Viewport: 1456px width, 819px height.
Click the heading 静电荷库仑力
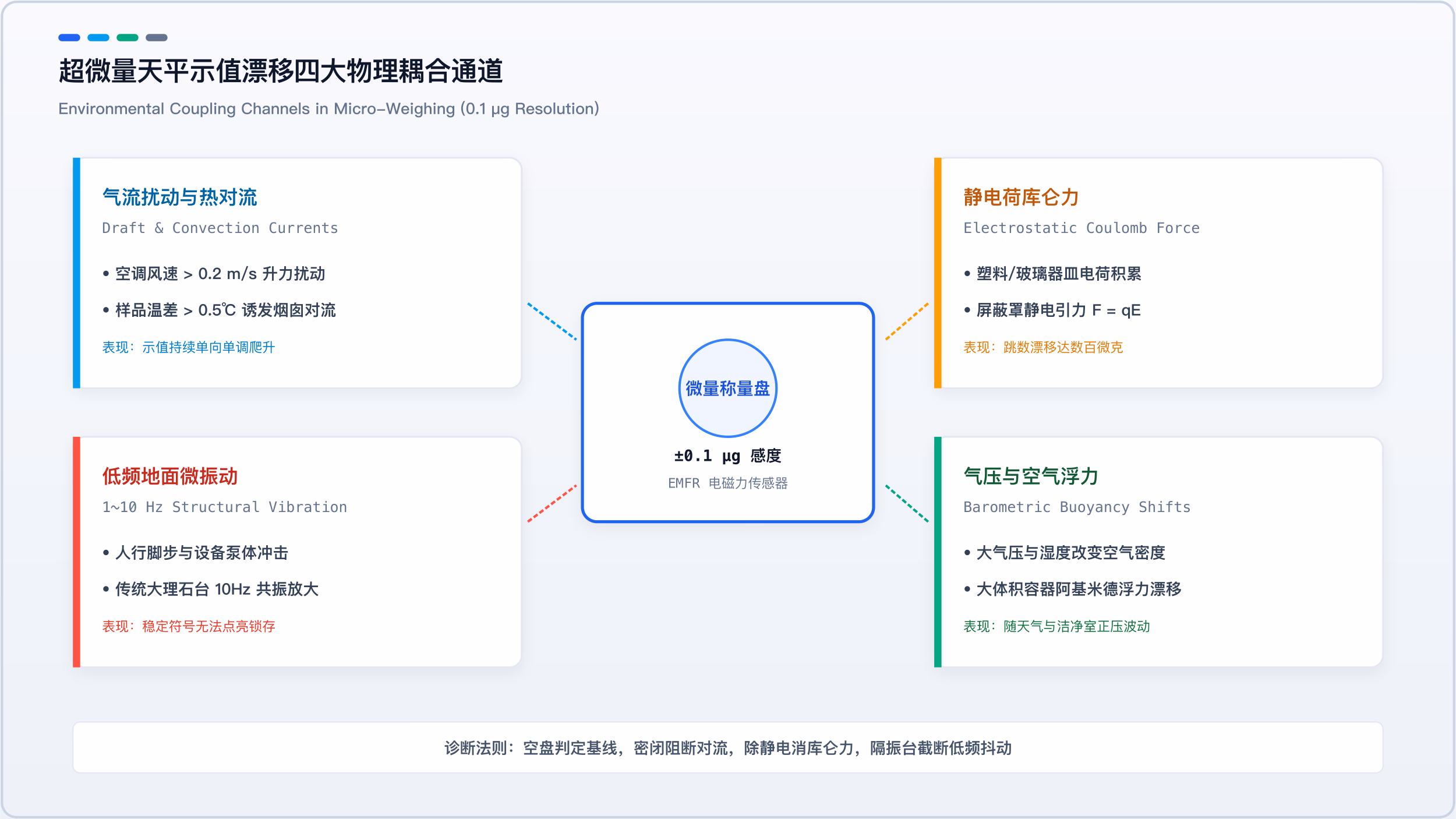1021,197
